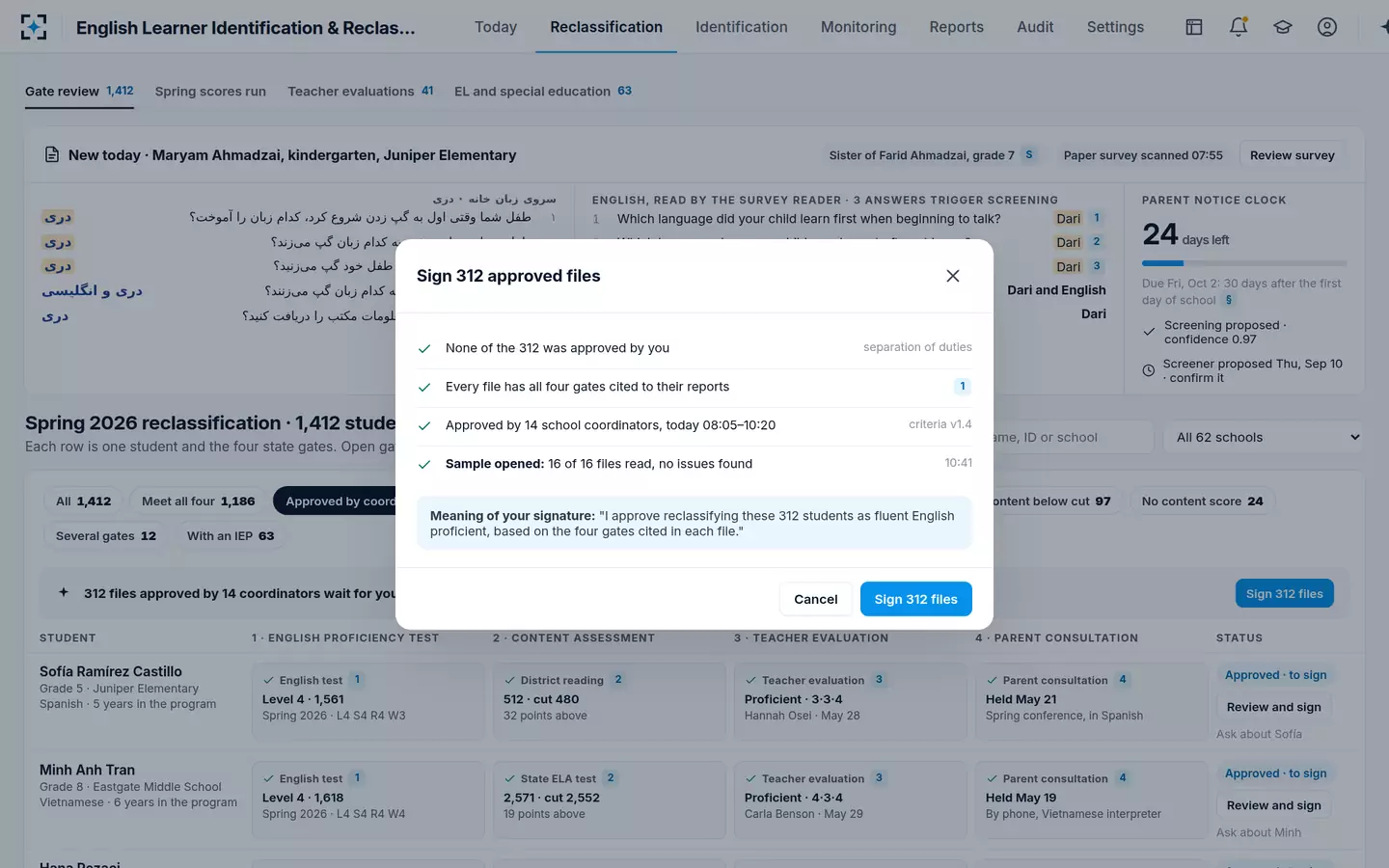The height and width of the screenshot is (868, 1389).
Task: Toggle the Approved by coordinators filter chip
Action: [336, 502]
